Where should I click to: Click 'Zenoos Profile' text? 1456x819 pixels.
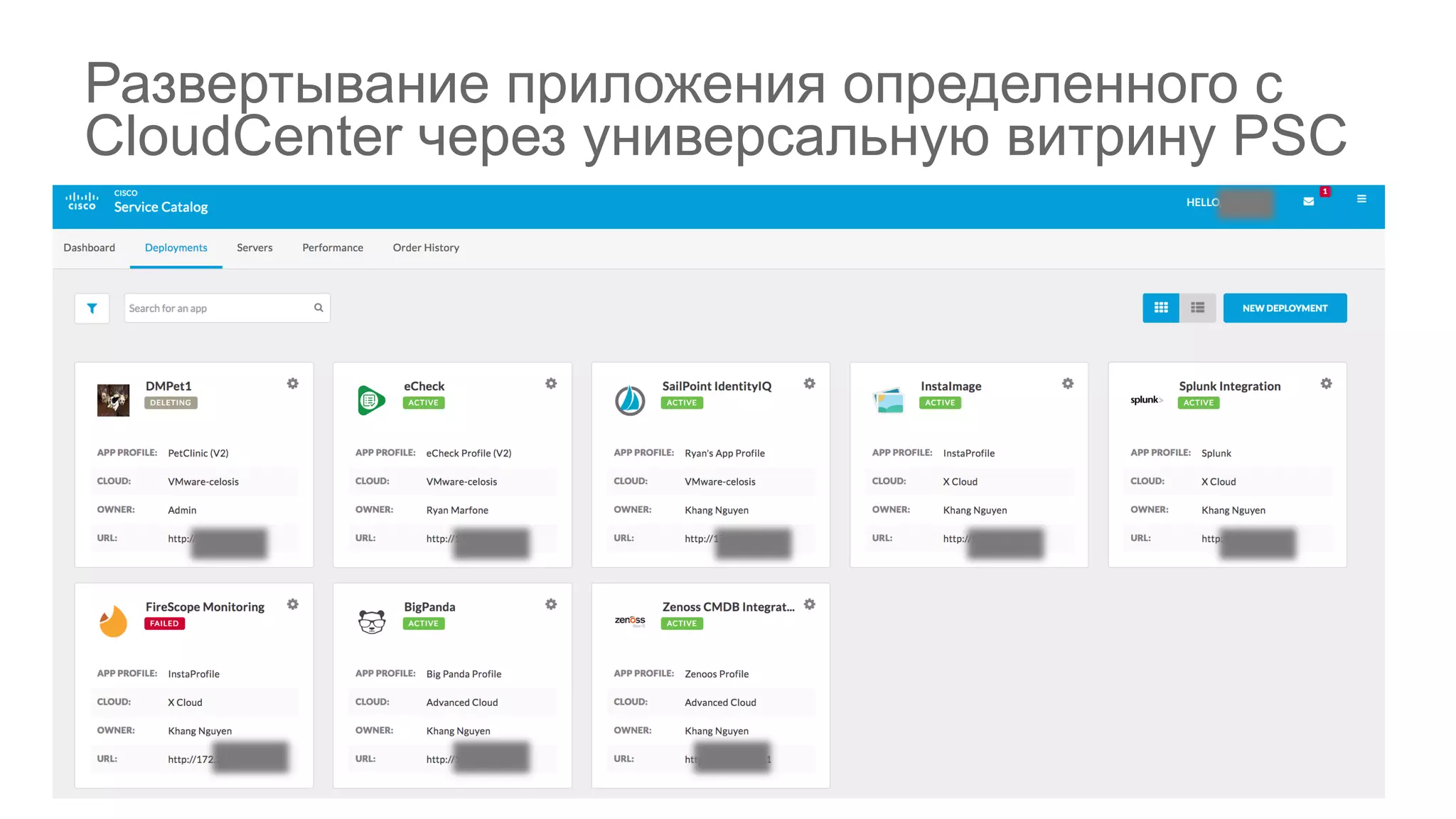tap(717, 674)
